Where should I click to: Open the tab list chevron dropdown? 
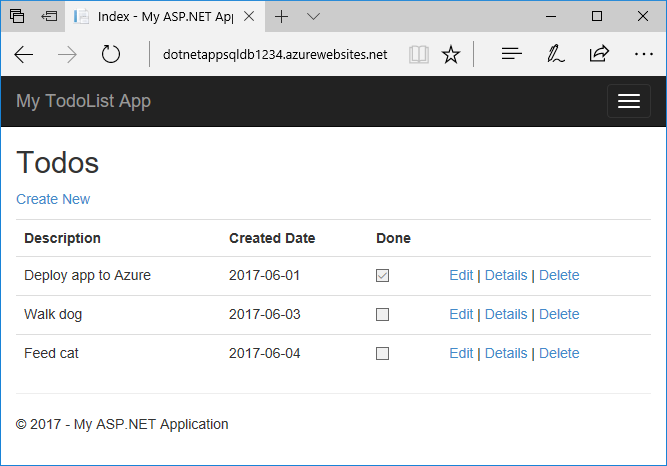pos(313,17)
